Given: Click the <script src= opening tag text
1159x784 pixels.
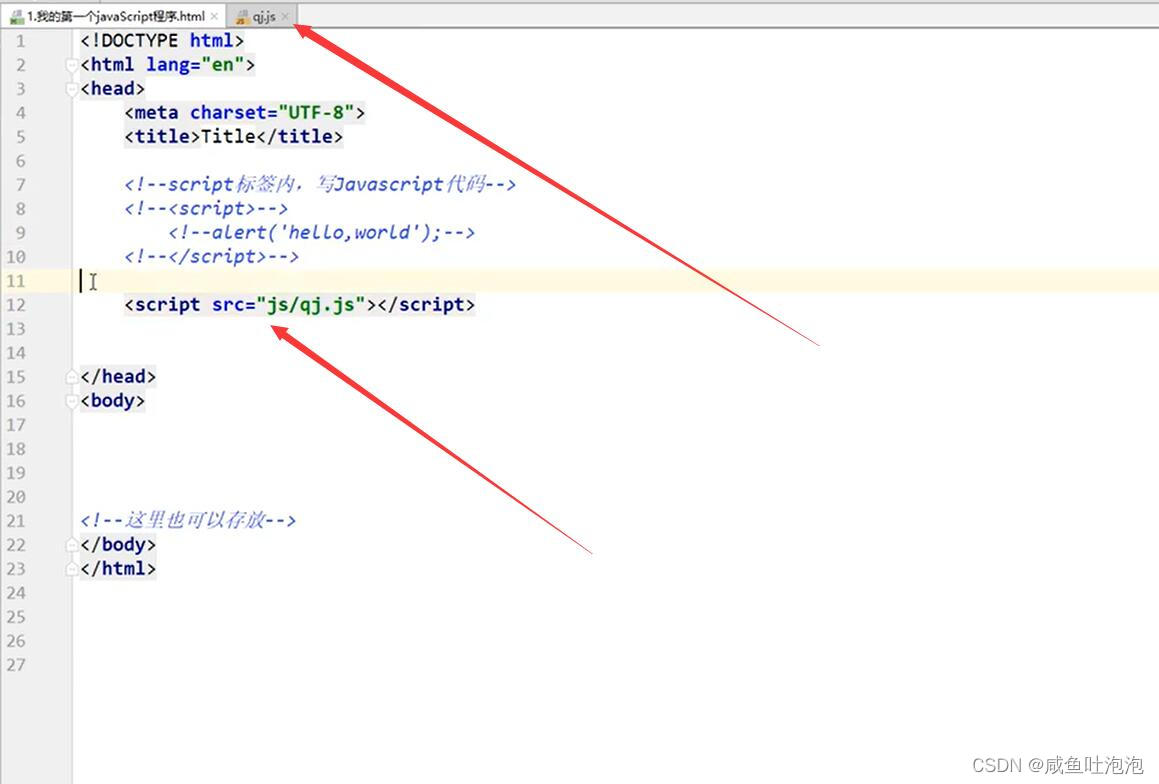Looking at the screenshot, I should pyautogui.click(x=189, y=304).
